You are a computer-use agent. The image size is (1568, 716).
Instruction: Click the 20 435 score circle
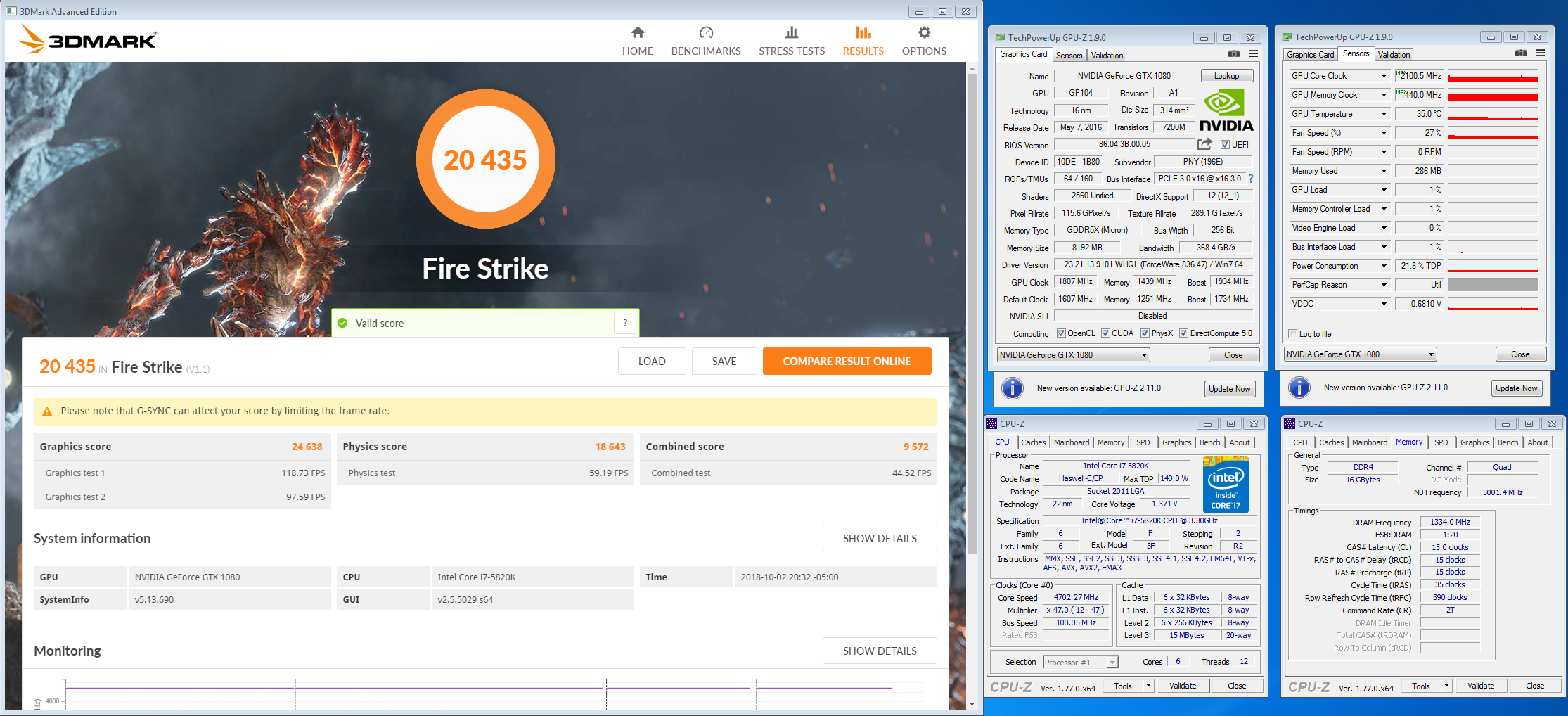pos(485,159)
